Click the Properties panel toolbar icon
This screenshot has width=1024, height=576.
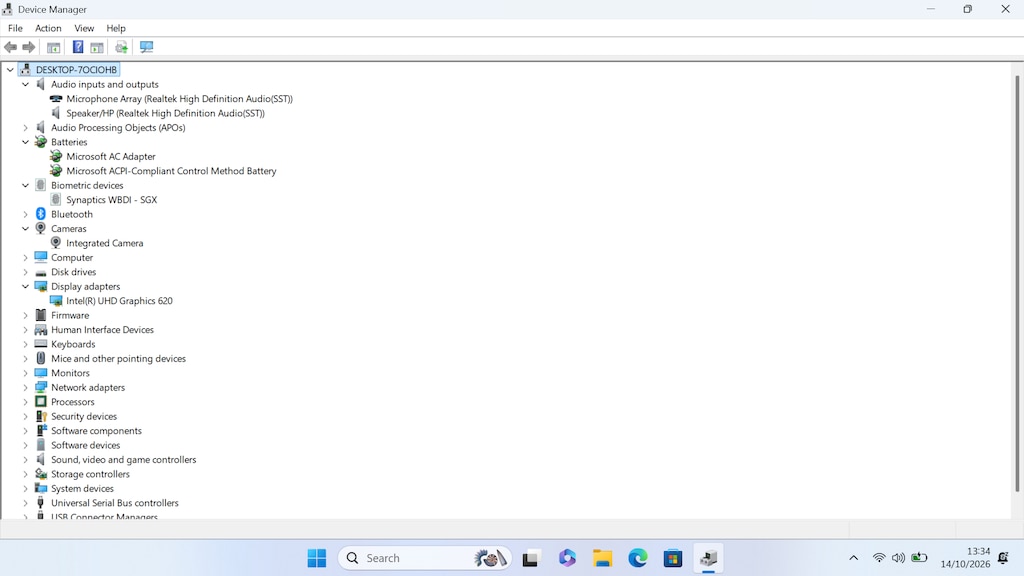[x=97, y=47]
